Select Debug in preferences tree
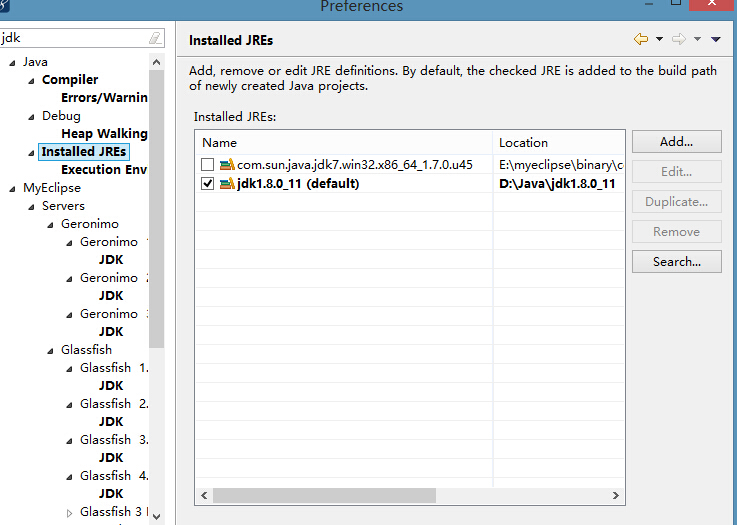 click(x=61, y=116)
